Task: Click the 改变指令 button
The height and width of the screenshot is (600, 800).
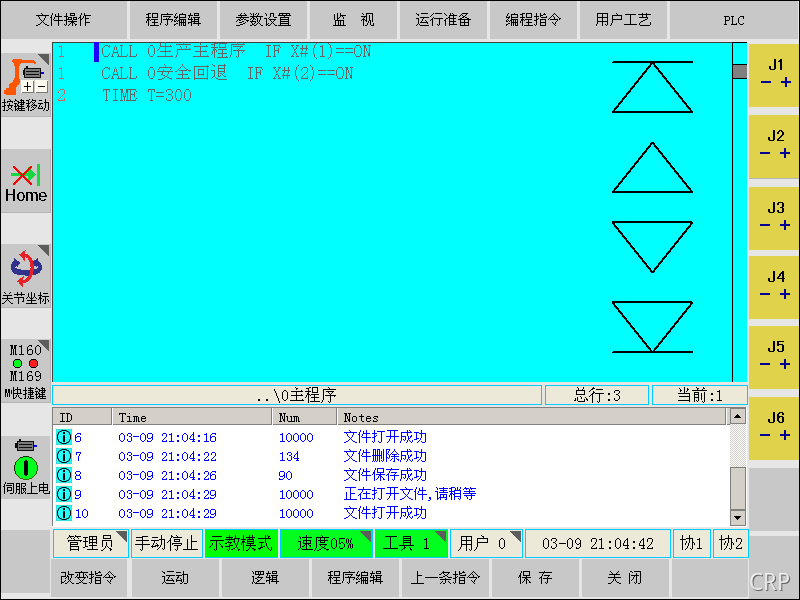Action: click(x=89, y=578)
